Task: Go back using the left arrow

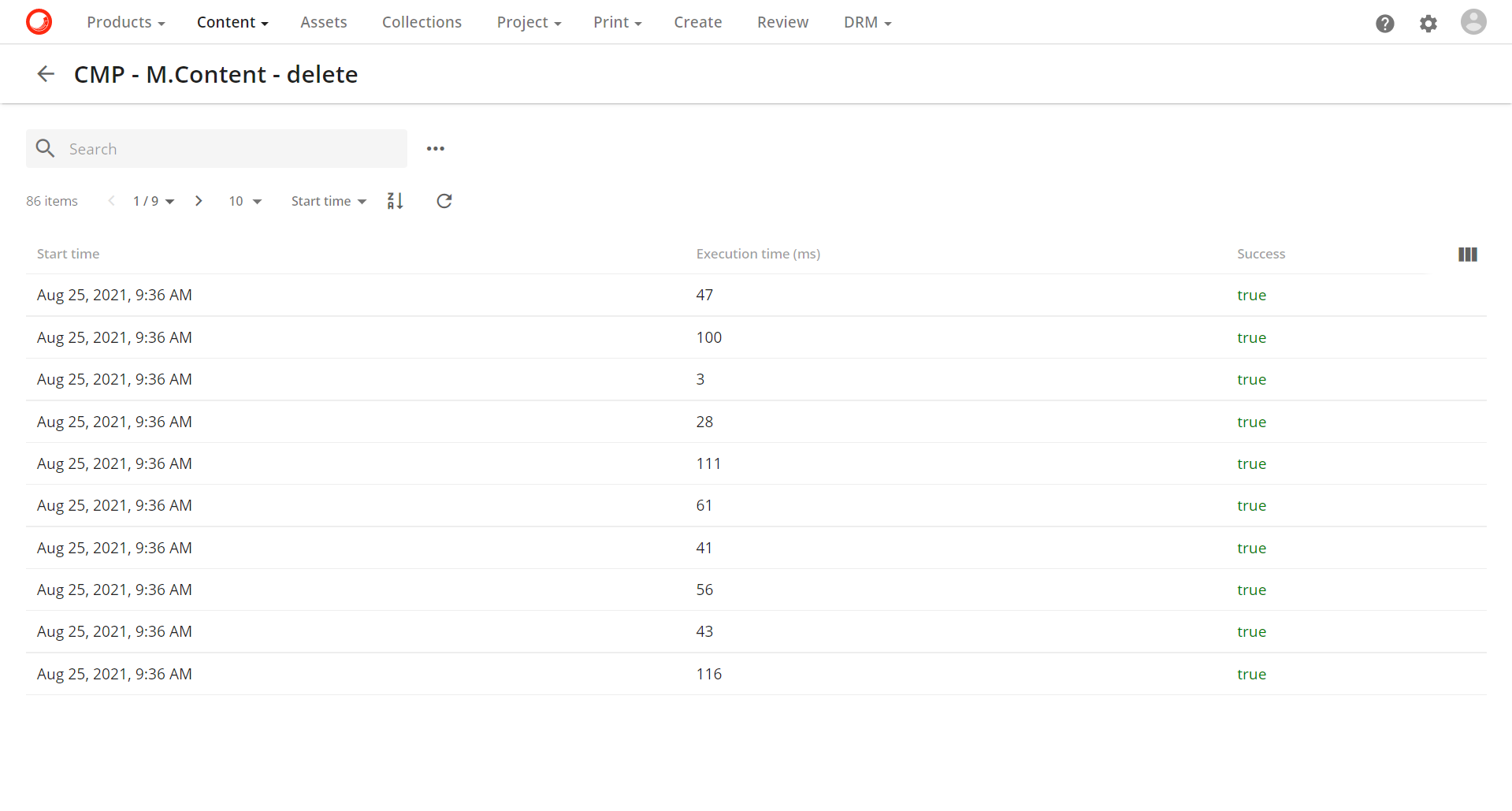Action: pos(46,74)
